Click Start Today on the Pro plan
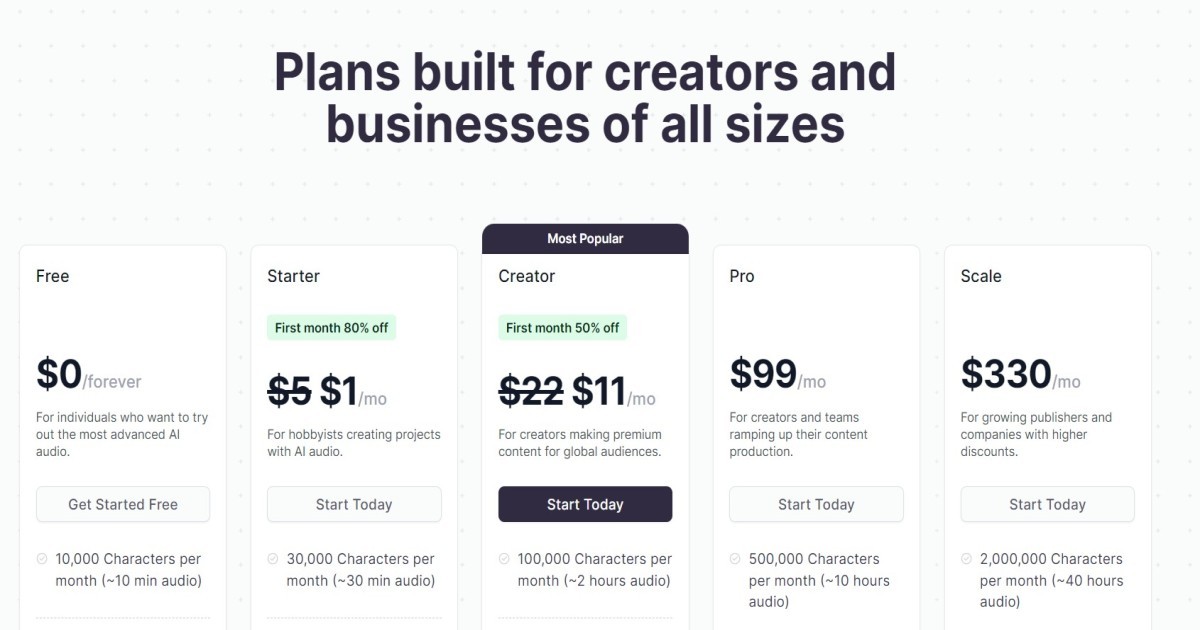This screenshot has width=1200, height=630. coord(816,504)
